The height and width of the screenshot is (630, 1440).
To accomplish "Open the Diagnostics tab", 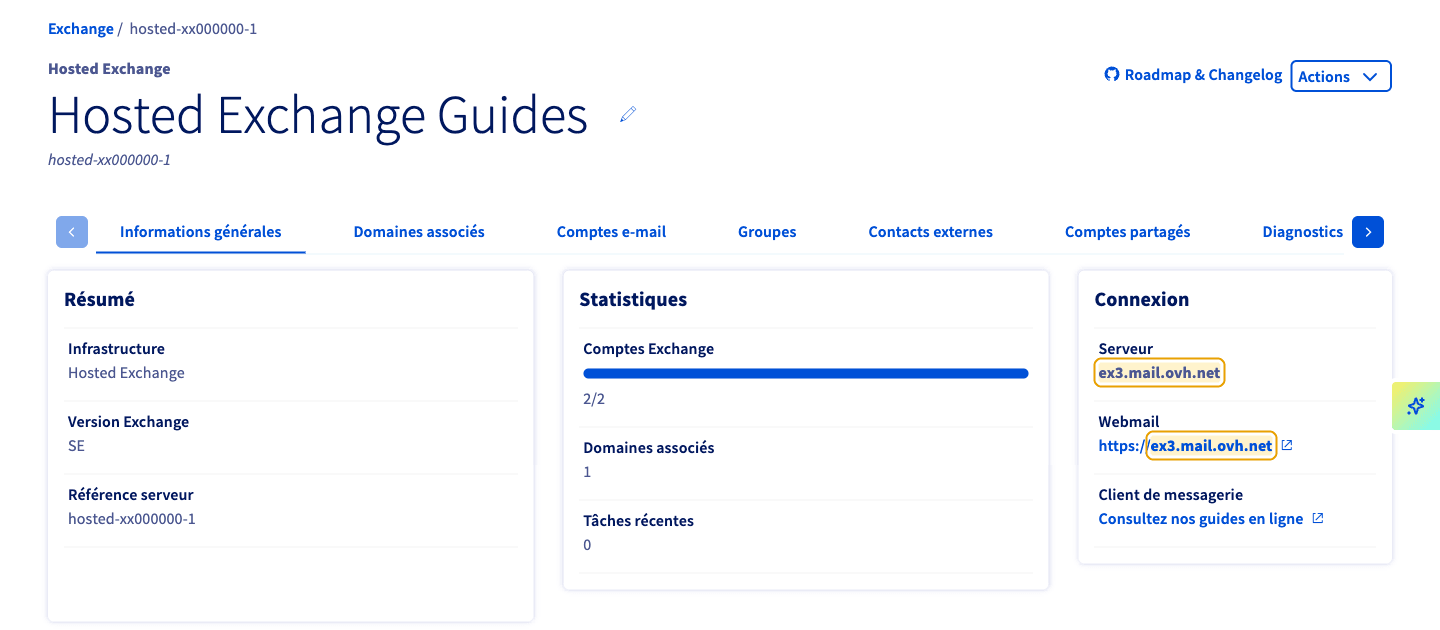I will (1302, 232).
